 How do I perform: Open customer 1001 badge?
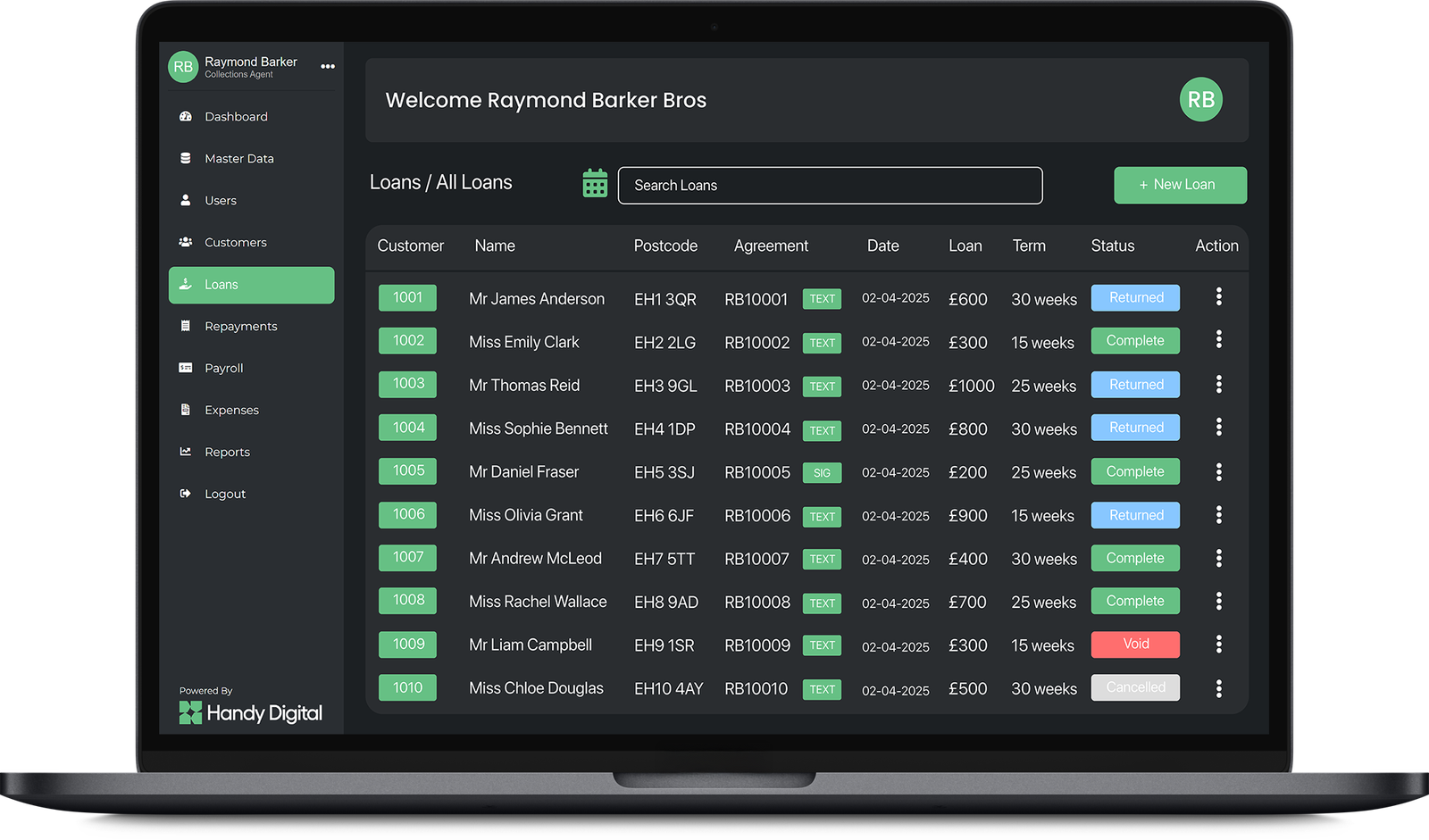click(x=407, y=297)
